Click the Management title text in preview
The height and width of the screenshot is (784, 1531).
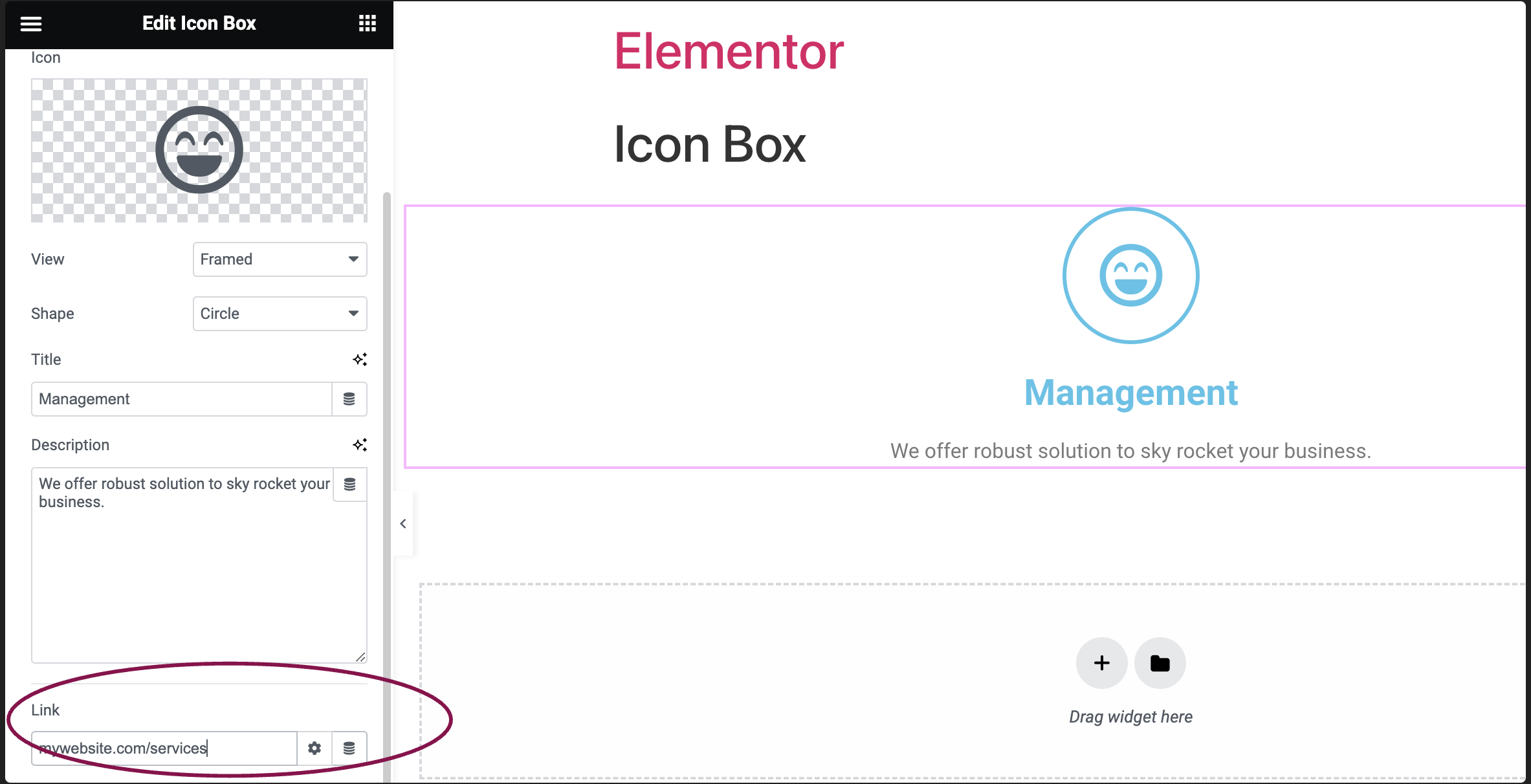point(1131,391)
